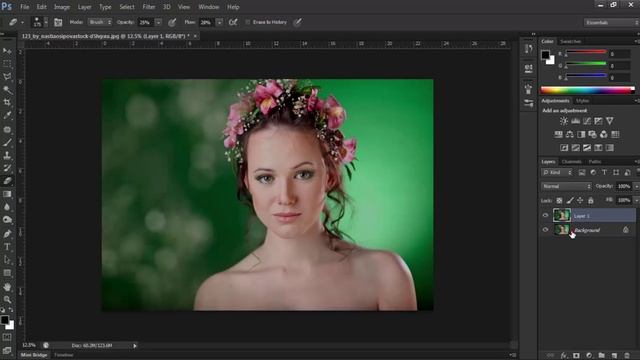Screen dimensions: 640x360
Task: Switch to the Paths tab
Action: (595, 162)
